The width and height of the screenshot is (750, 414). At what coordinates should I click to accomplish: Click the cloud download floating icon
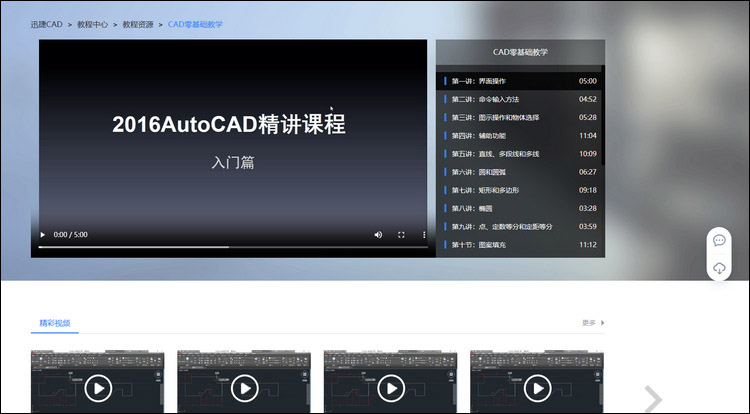pyautogui.click(x=719, y=268)
